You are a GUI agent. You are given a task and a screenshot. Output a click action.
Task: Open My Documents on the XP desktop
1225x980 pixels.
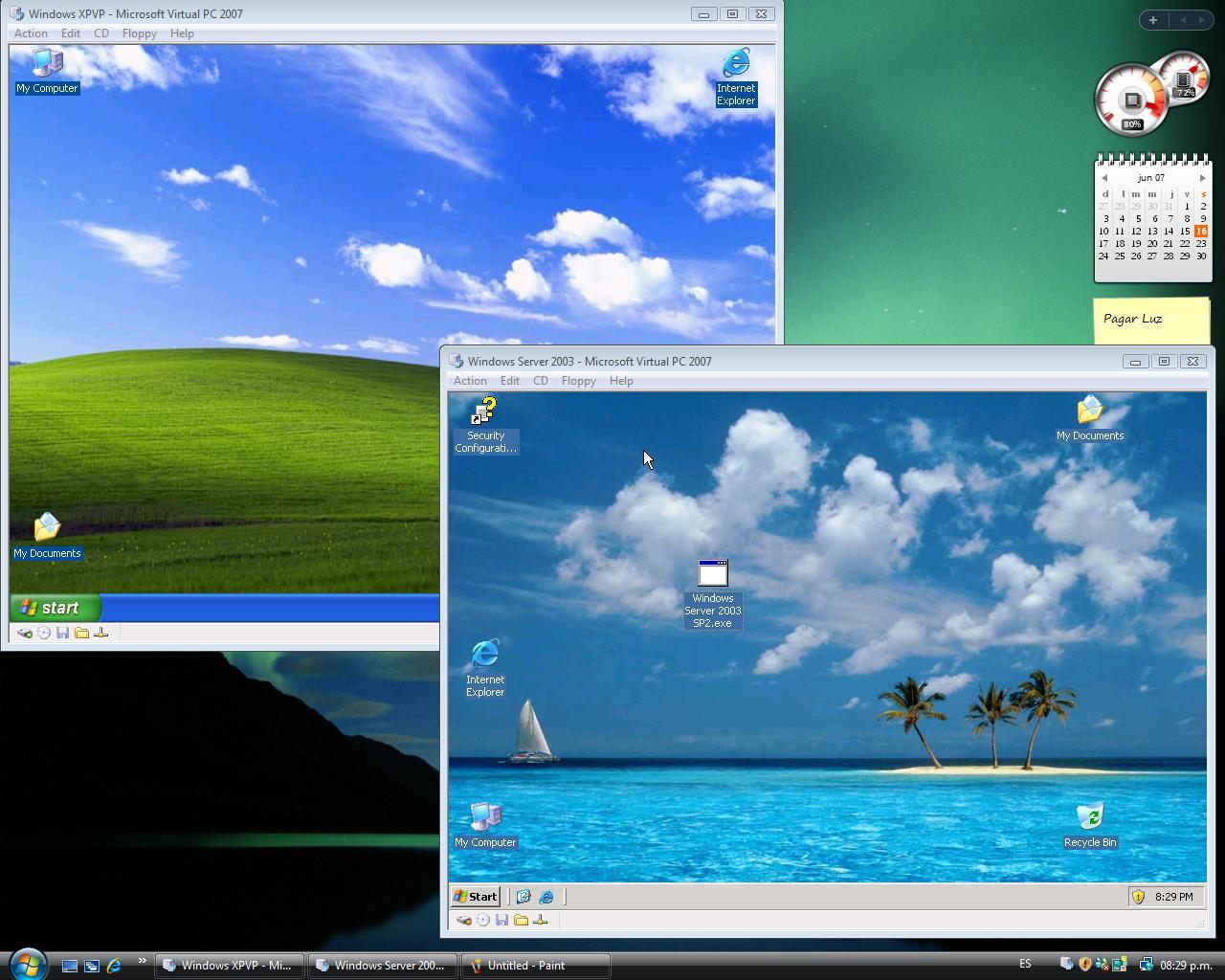[47, 536]
